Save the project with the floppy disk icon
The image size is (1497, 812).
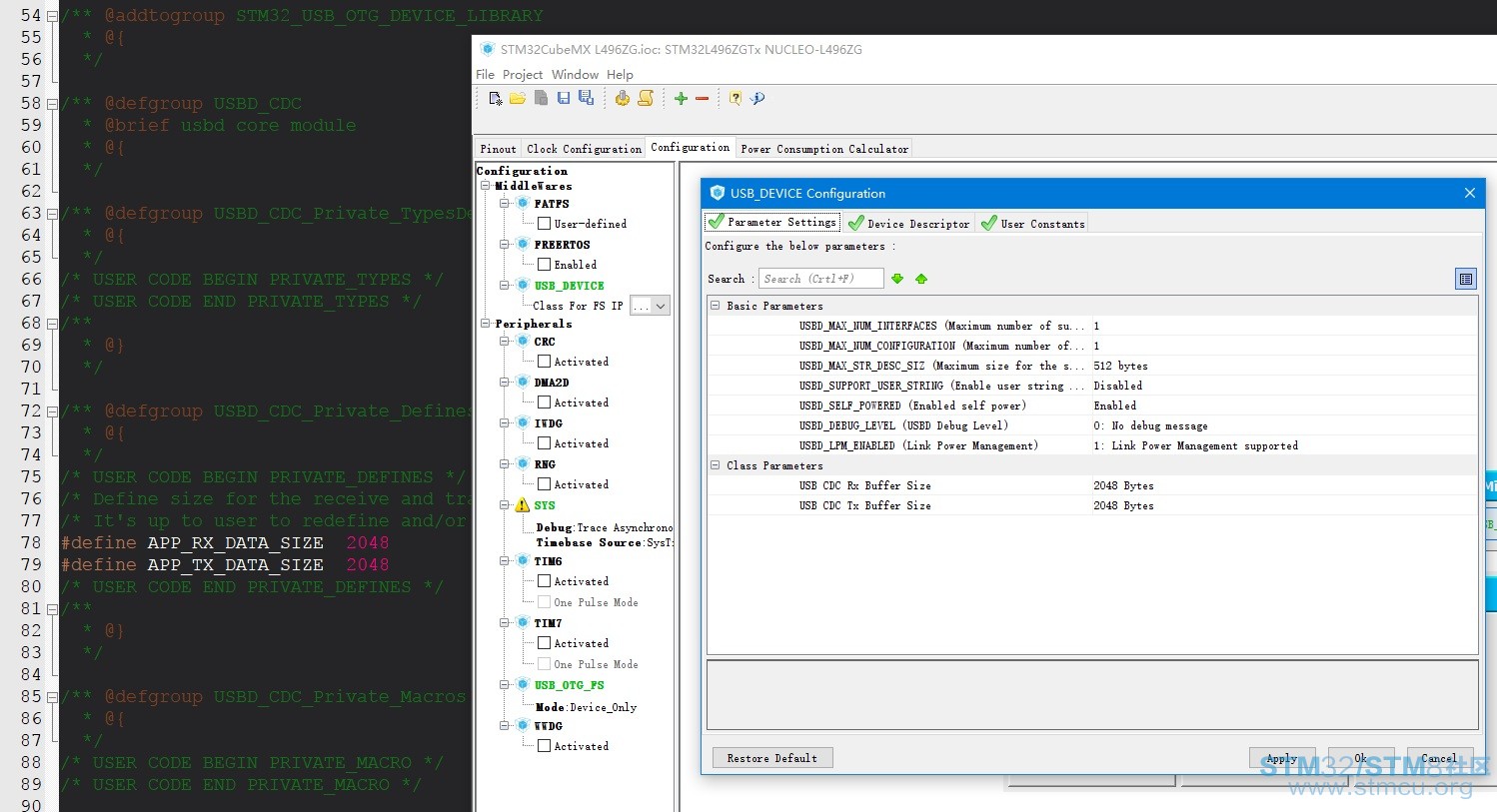[564, 98]
